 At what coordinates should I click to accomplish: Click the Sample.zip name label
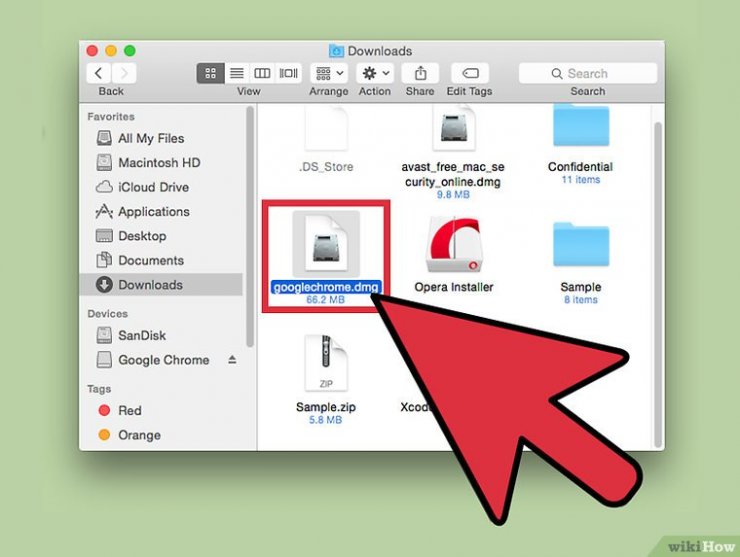(x=326, y=407)
